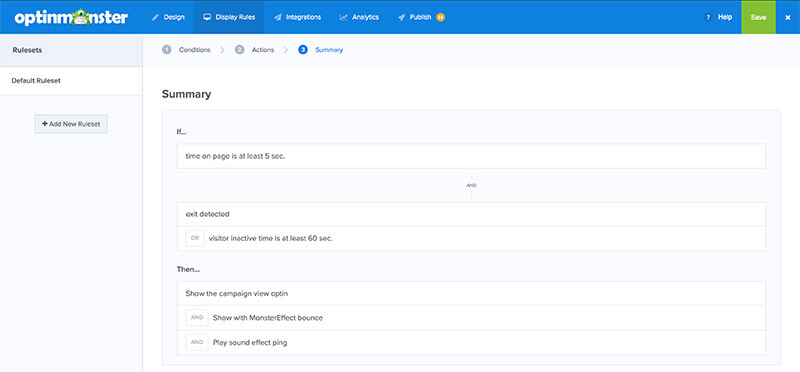The height and width of the screenshot is (372, 800).
Task: Click the chart icon beside Analytics
Action: (x=343, y=17)
